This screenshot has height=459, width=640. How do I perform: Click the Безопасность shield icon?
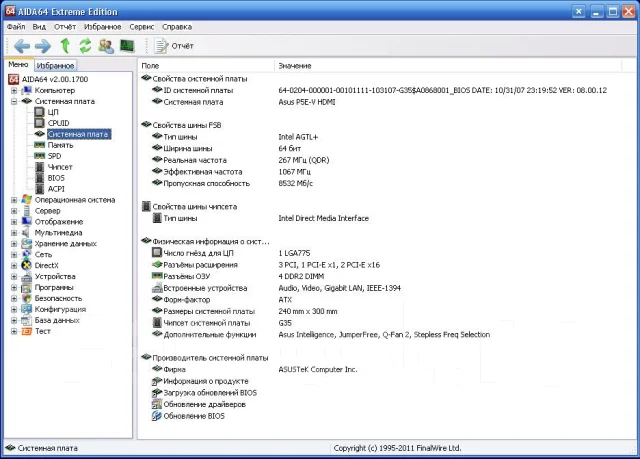[x=27, y=299]
